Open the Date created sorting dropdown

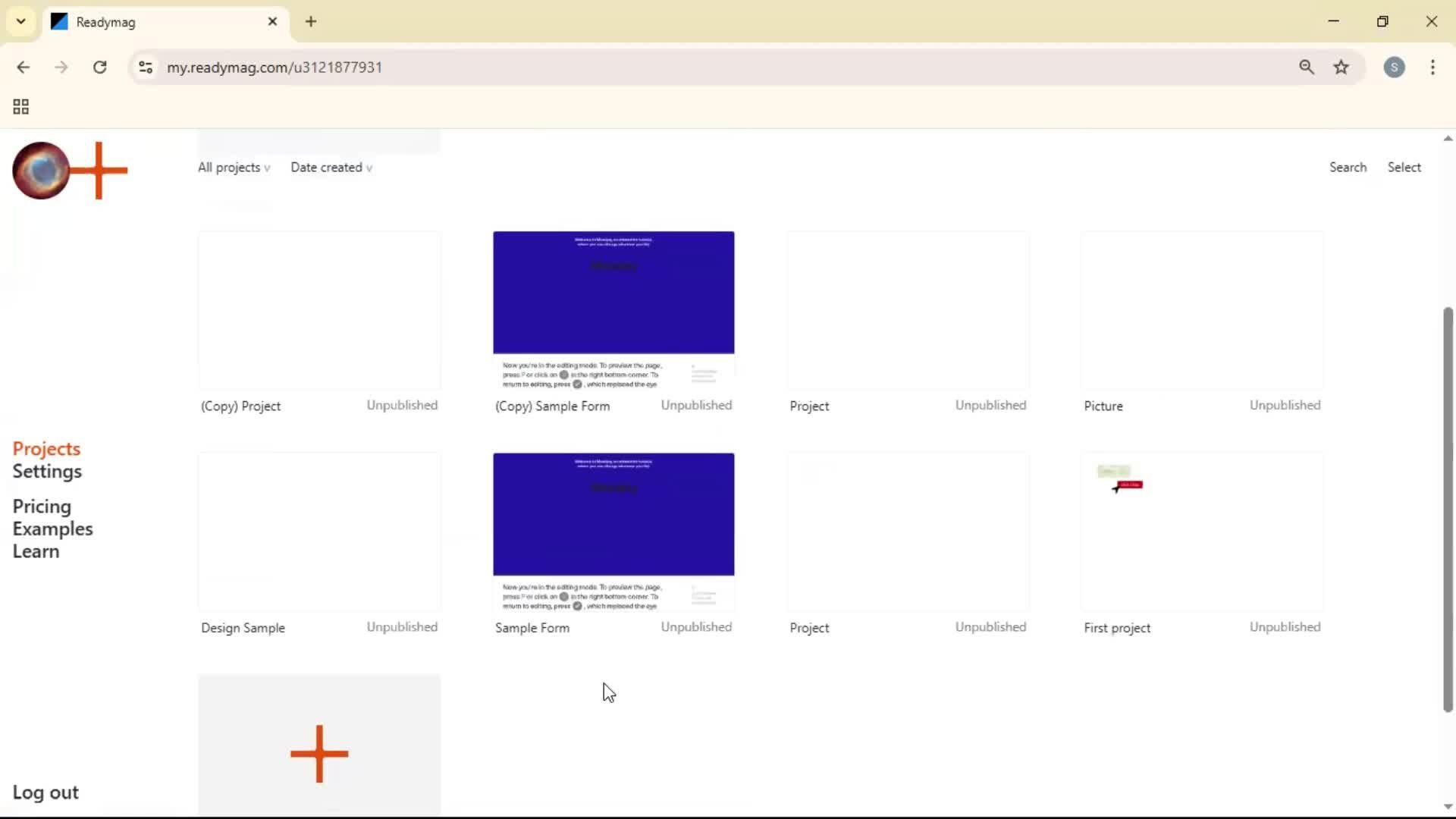click(x=331, y=167)
